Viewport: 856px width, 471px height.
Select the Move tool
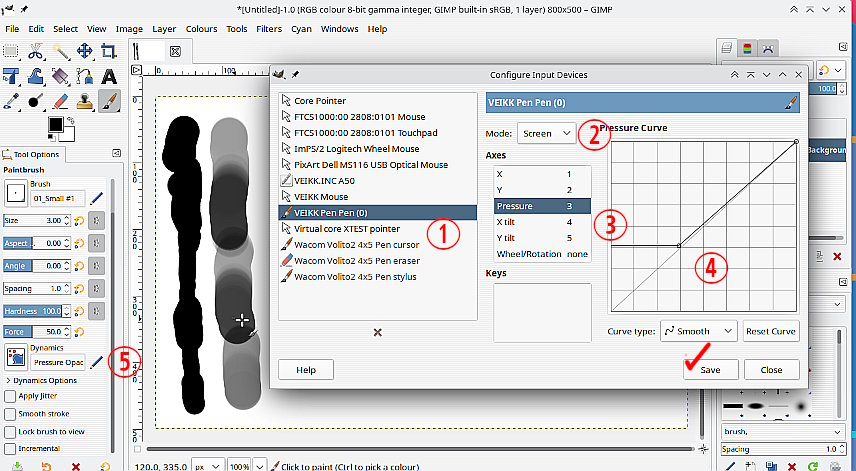(85, 52)
